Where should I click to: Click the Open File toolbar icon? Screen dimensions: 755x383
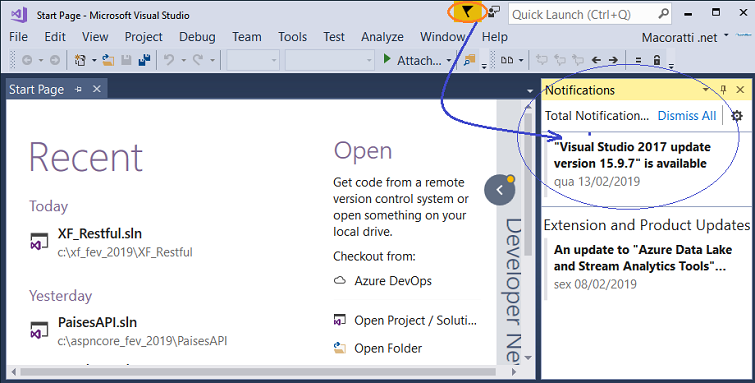pos(108,60)
